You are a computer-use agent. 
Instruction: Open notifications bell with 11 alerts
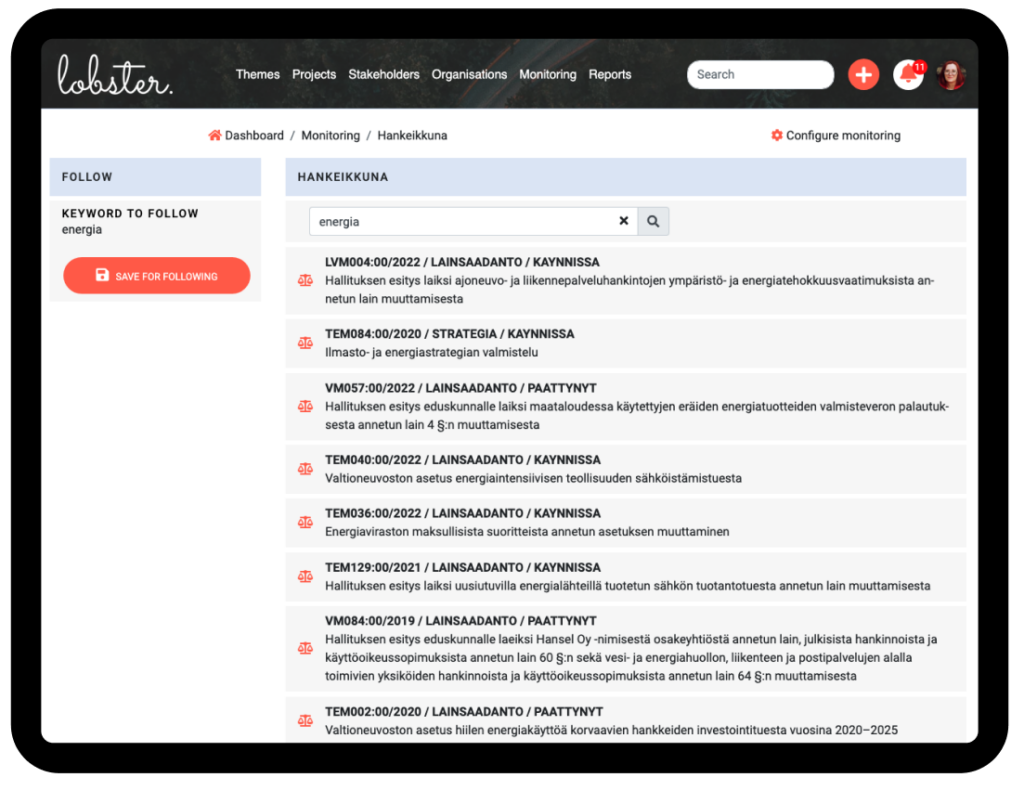(908, 74)
